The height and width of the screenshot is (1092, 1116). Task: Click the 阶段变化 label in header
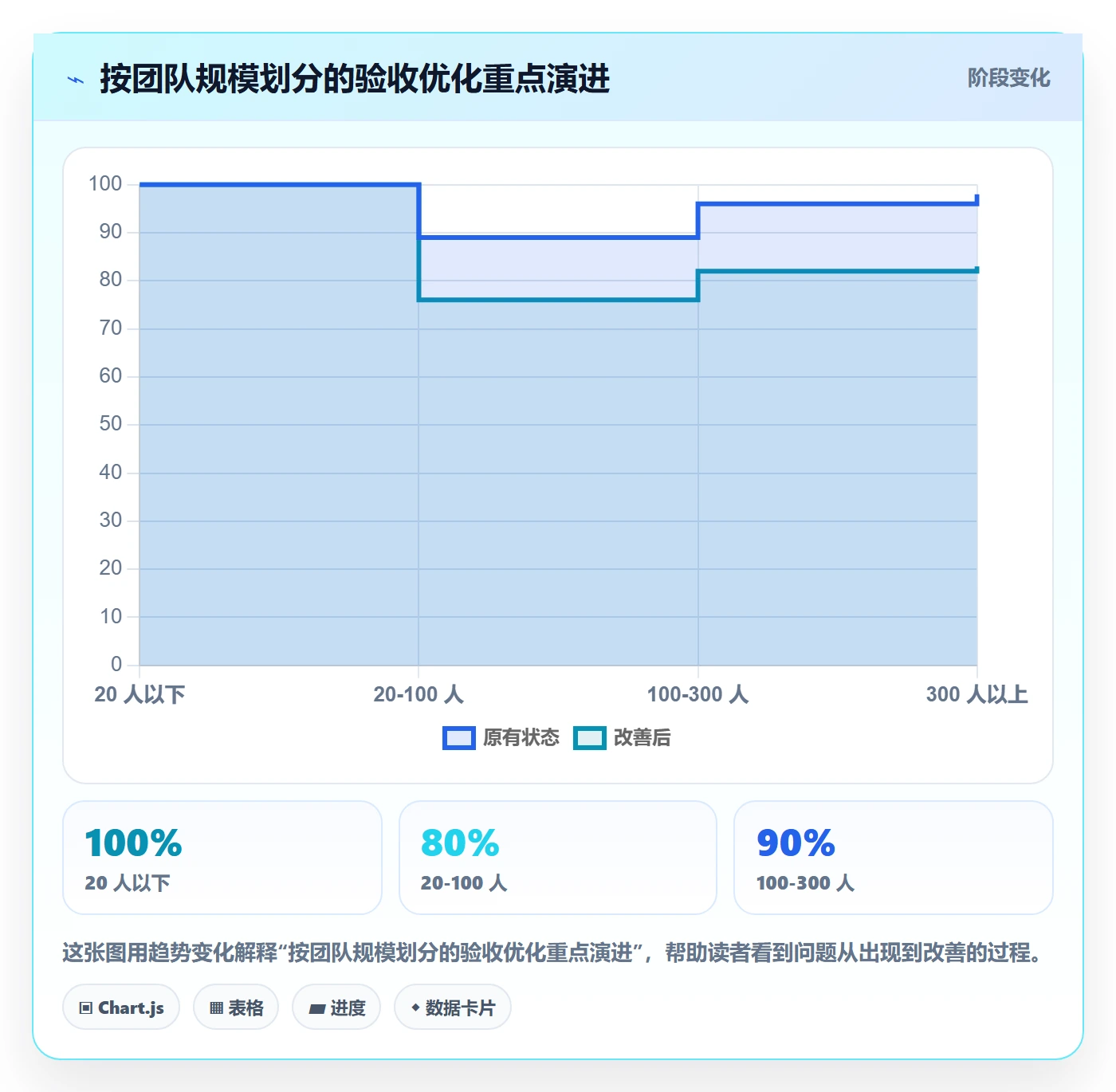point(1008,78)
